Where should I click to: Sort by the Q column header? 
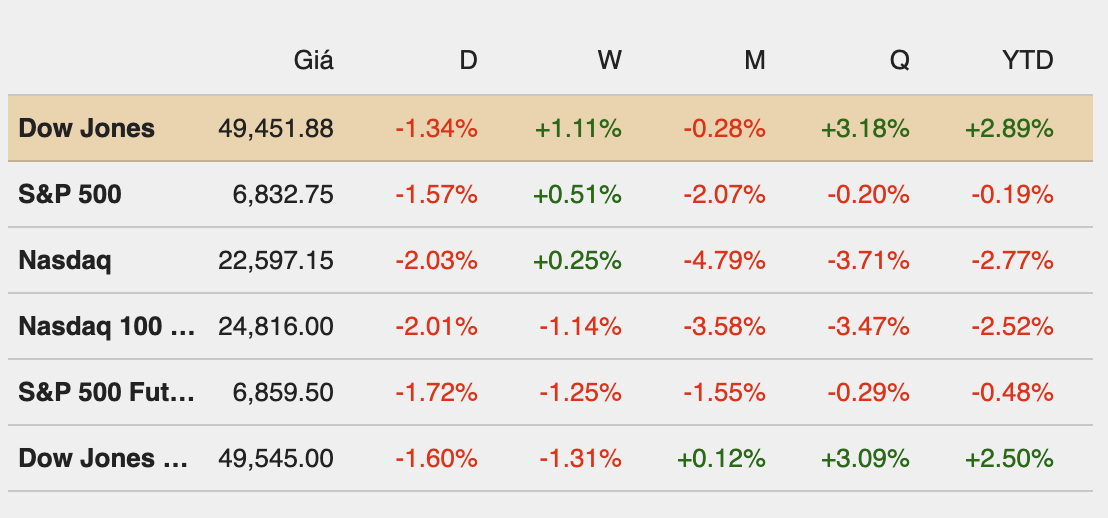[900, 60]
